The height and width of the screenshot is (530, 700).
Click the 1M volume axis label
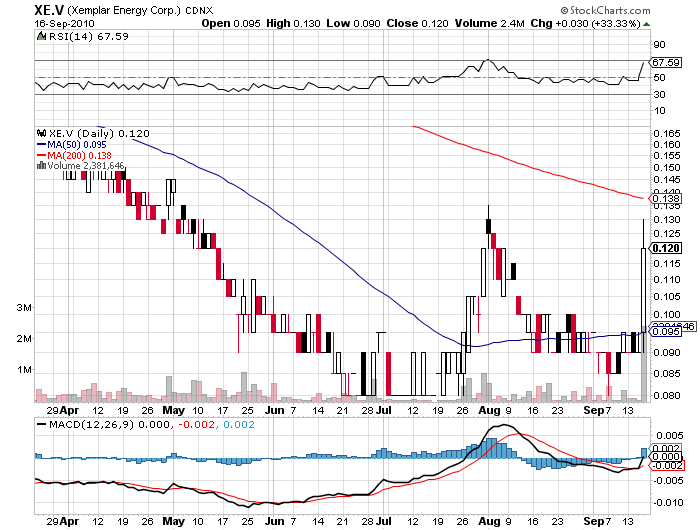point(25,370)
